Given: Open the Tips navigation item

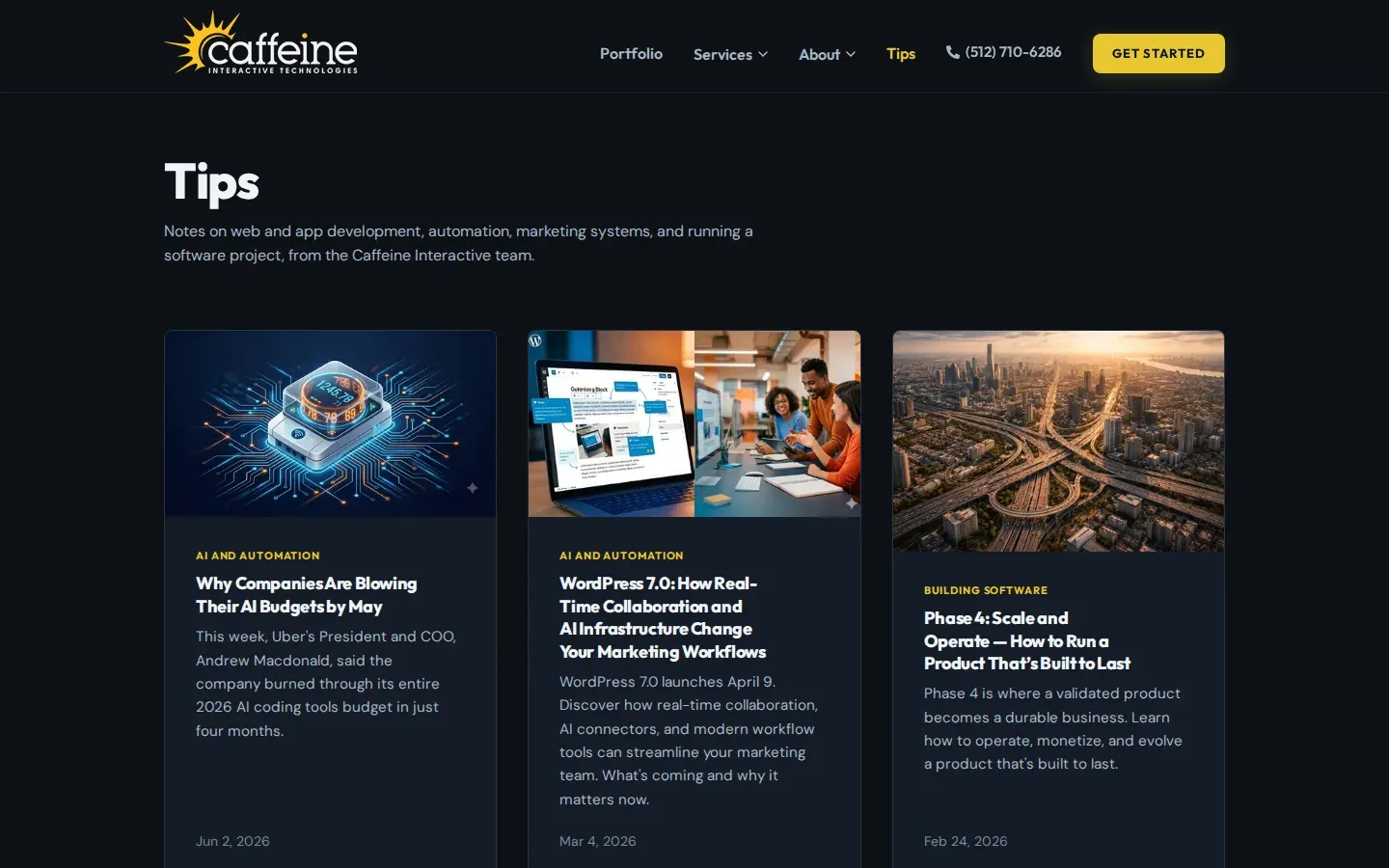Looking at the screenshot, I should click(901, 53).
